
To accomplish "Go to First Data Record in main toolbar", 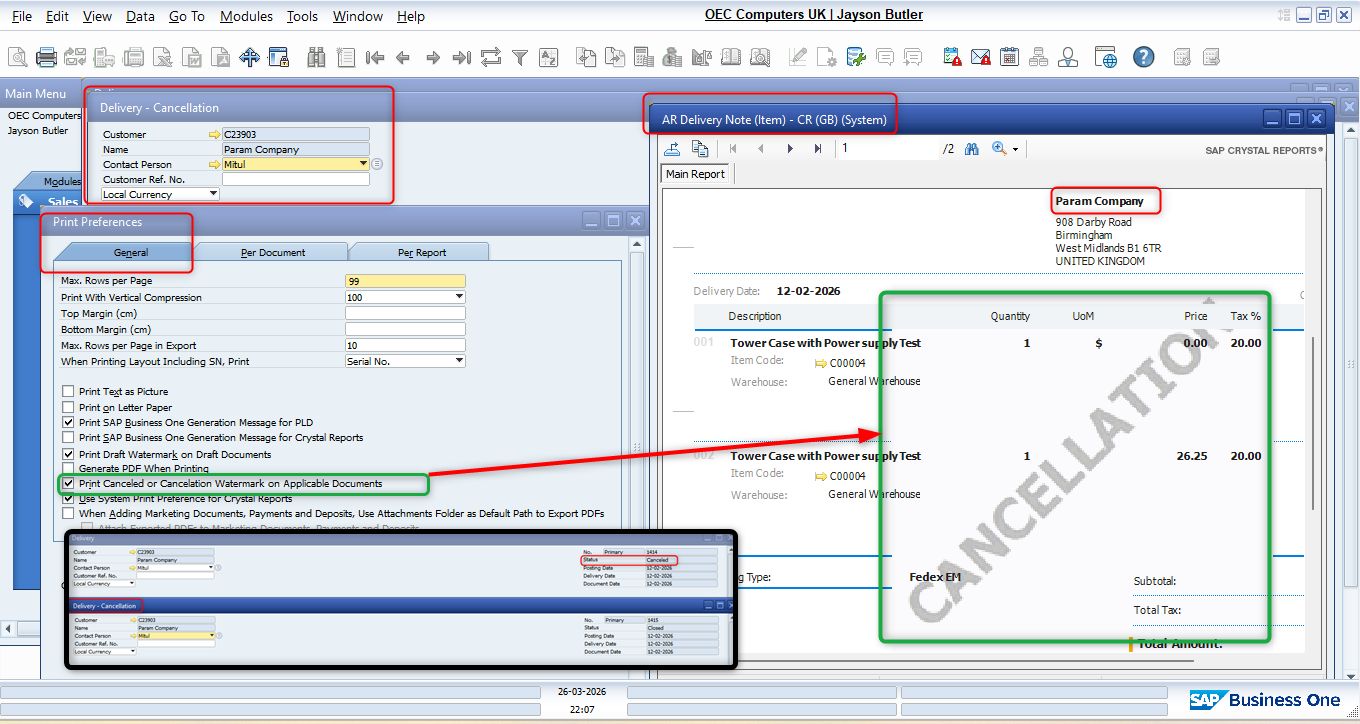I will pyautogui.click(x=375, y=57).
